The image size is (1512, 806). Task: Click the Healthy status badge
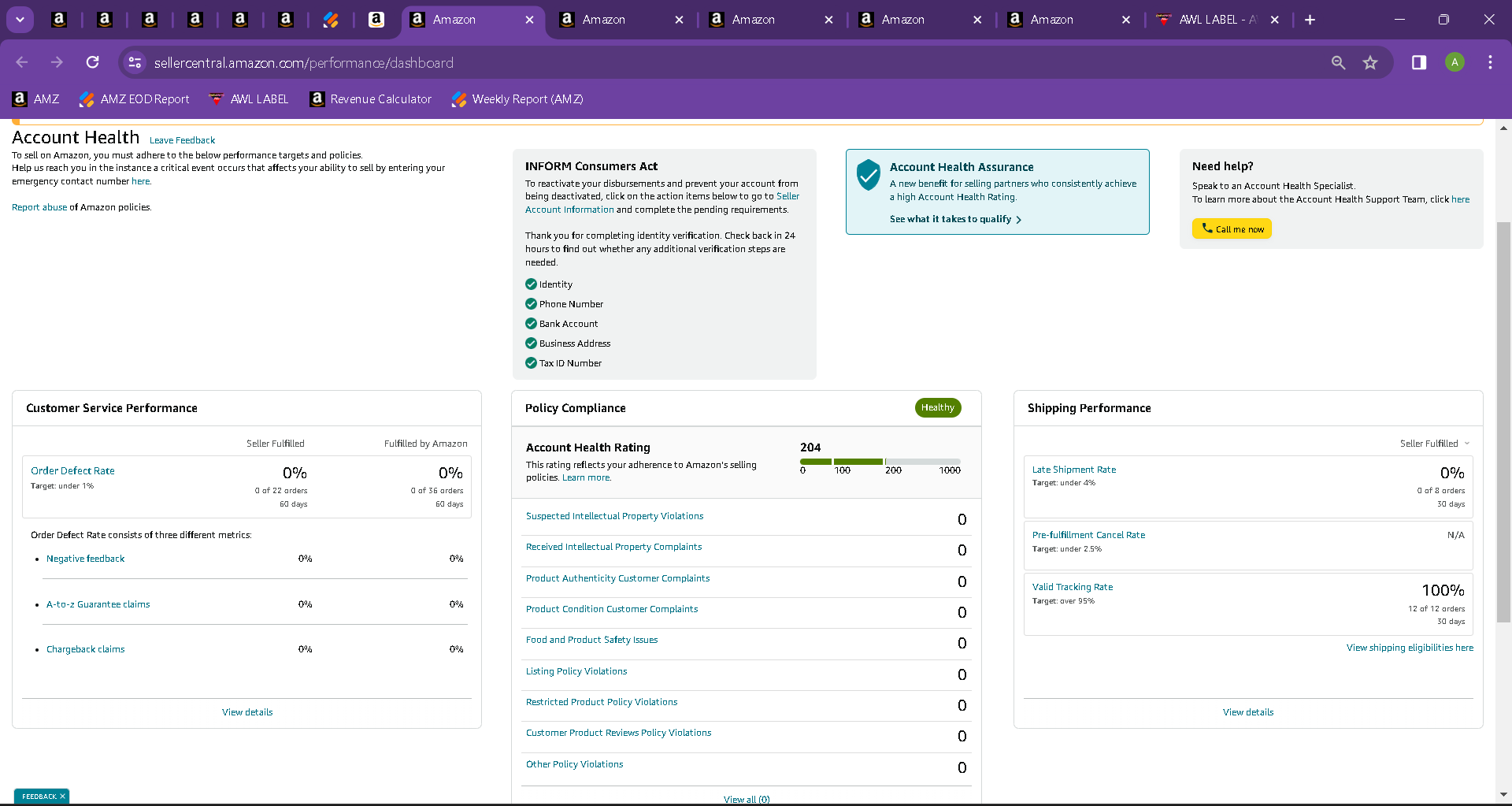pos(938,407)
